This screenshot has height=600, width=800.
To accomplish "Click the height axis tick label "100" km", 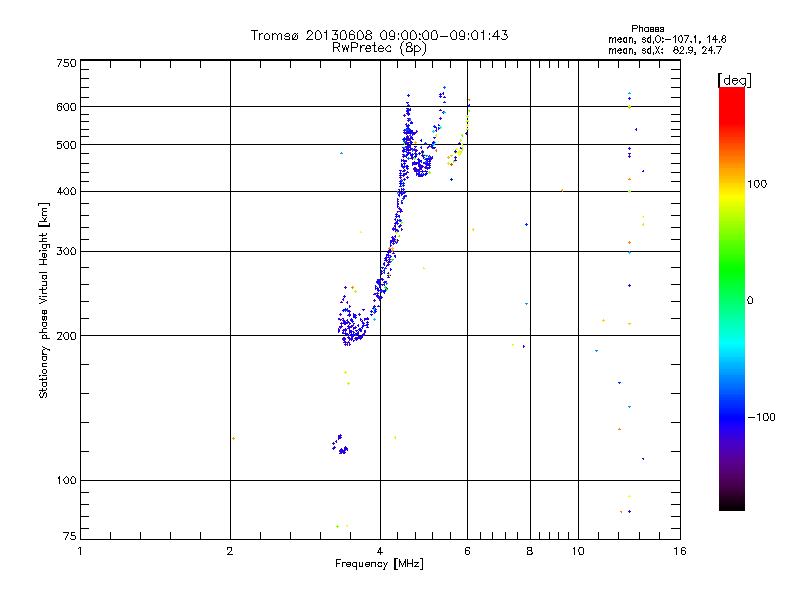I will (x=66, y=480).
